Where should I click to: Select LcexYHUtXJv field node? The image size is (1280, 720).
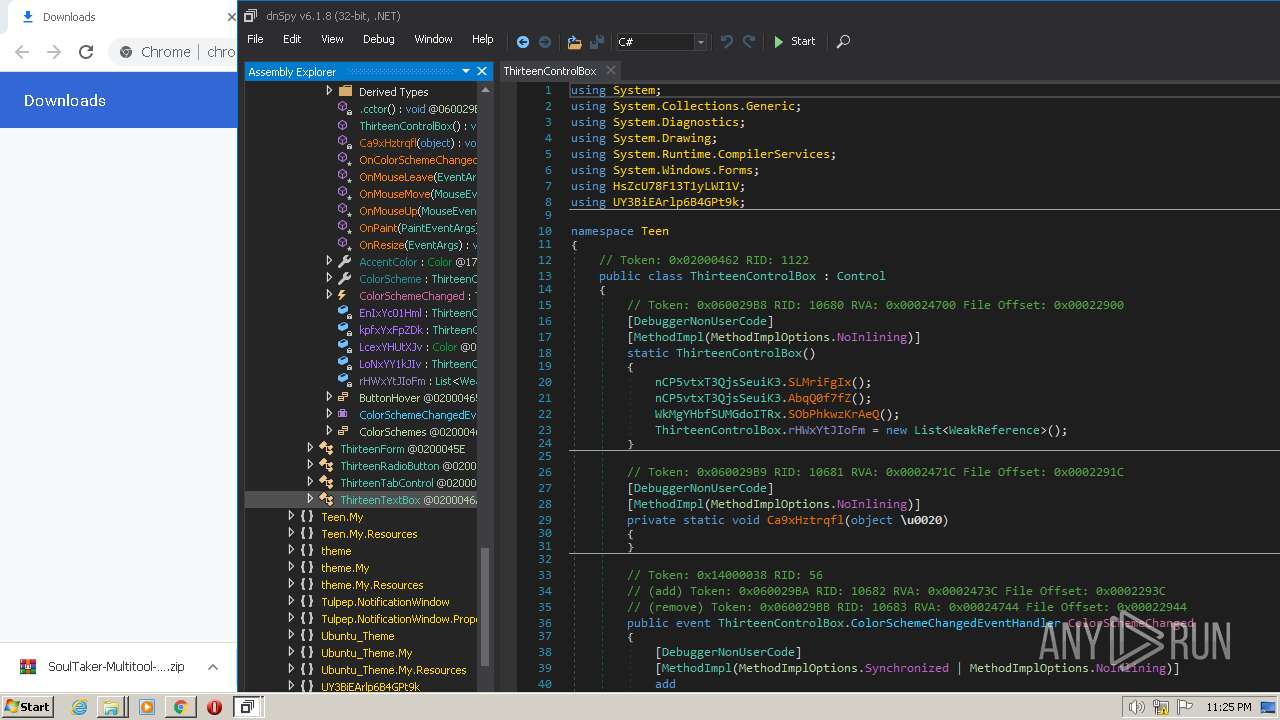pyautogui.click(x=418, y=347)
